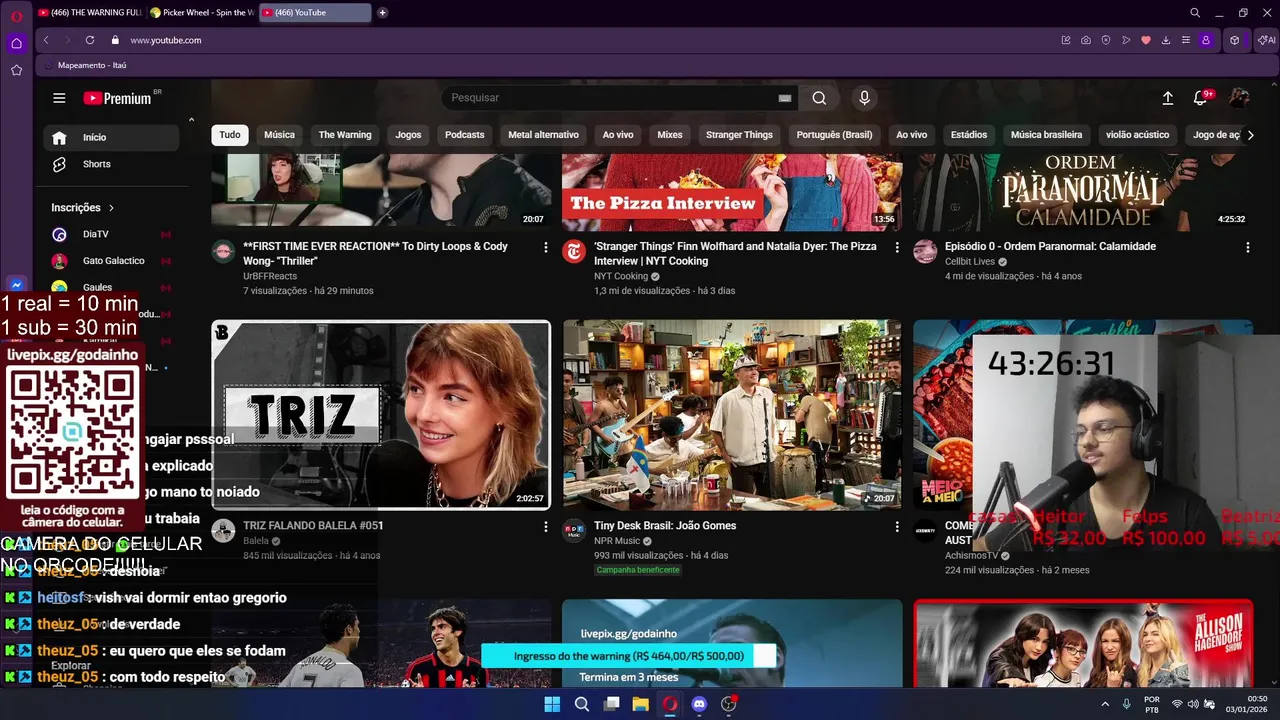
Task: Switch to Picker Wheel browser tab
Action: [x=201, y=13]
